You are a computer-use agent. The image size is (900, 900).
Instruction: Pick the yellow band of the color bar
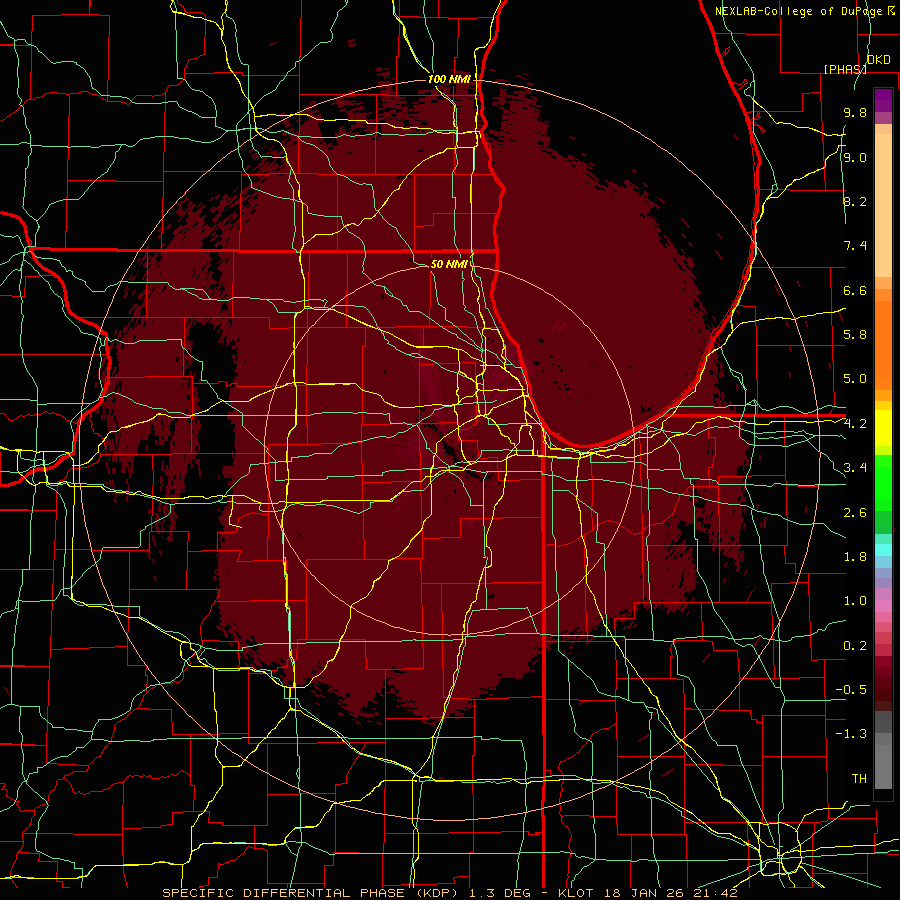click(x=883, y=428)
